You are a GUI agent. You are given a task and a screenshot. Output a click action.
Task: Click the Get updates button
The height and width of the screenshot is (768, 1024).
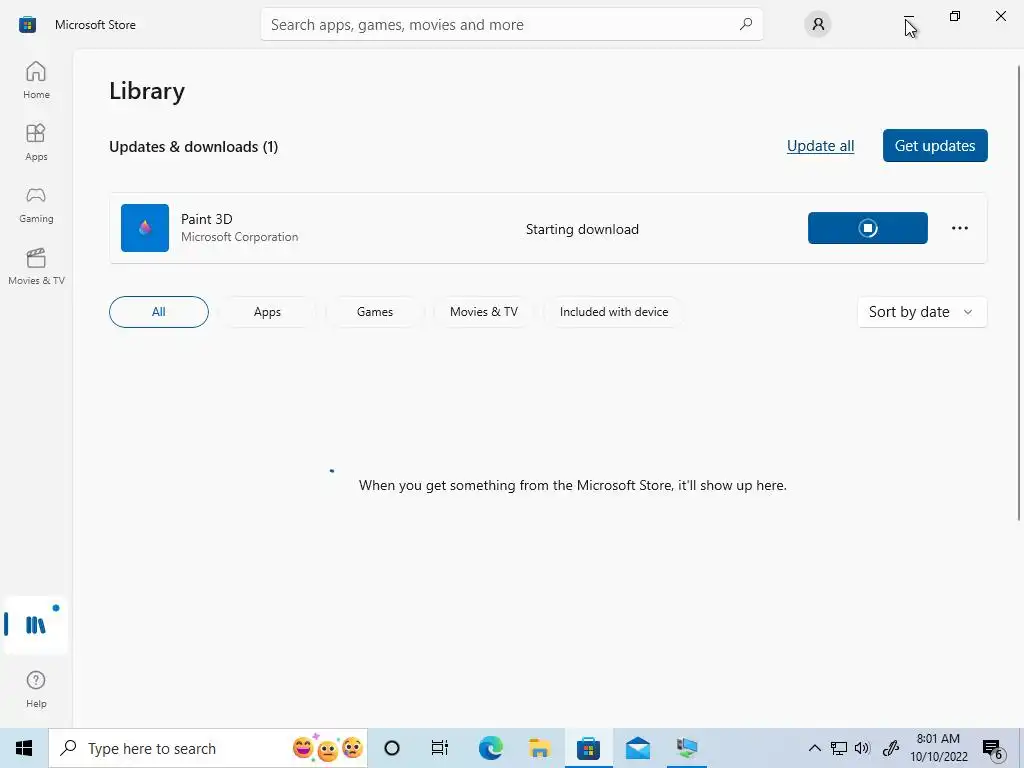tap(935, 146)
